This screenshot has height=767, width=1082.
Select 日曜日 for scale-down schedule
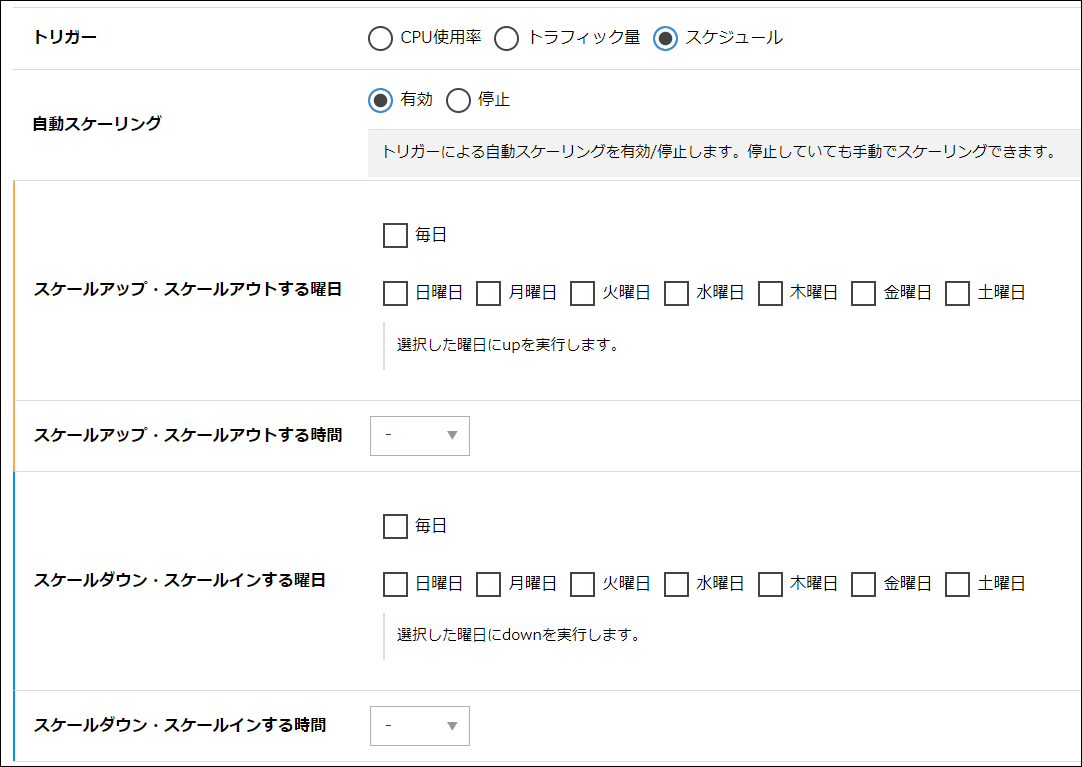tap(395, 584)
